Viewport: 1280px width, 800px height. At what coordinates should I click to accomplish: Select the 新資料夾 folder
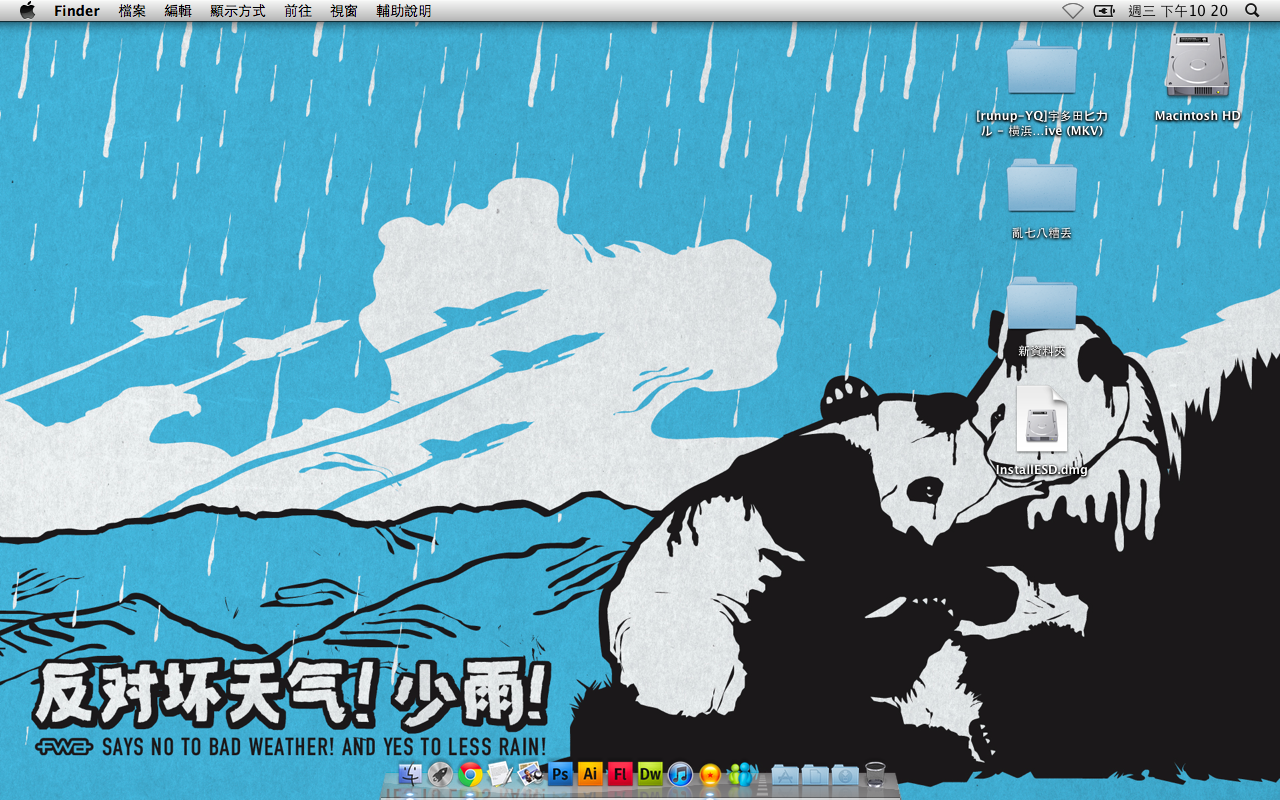pyautogui.click(x=1041, y=304)
